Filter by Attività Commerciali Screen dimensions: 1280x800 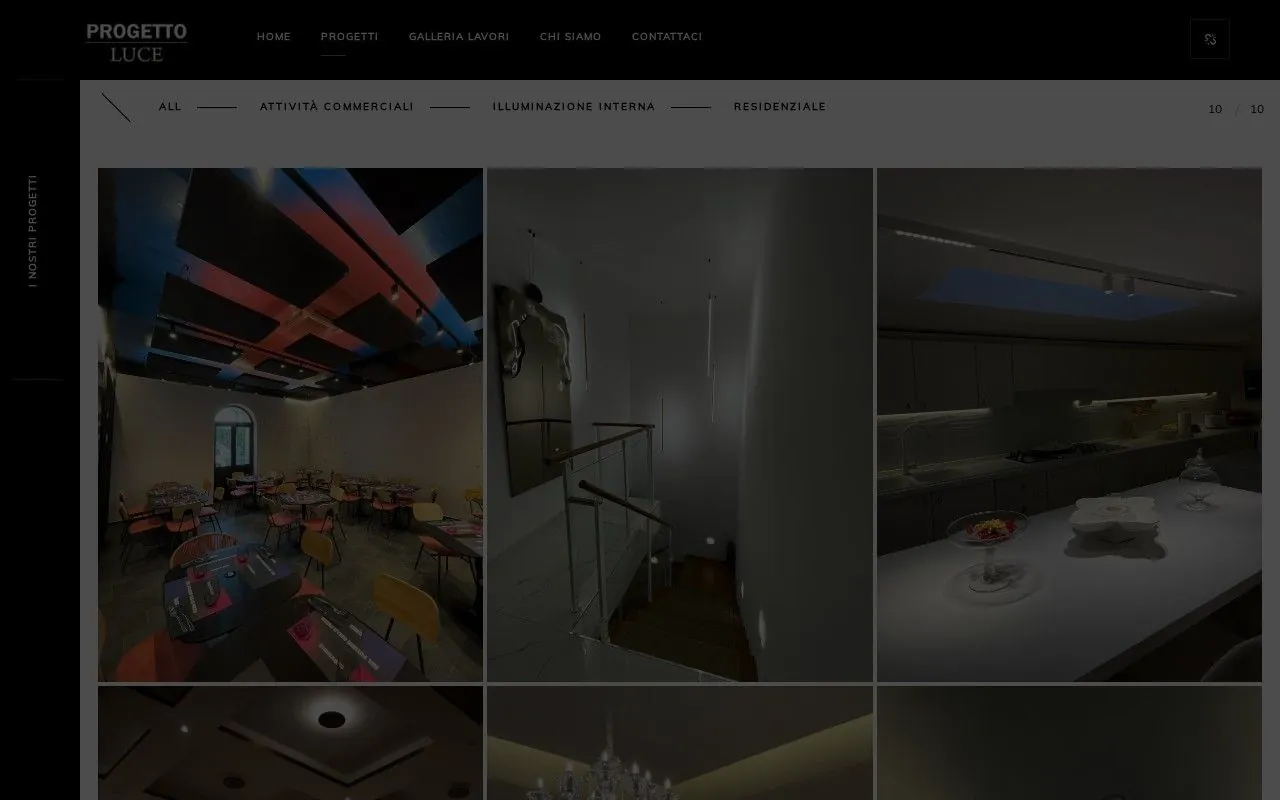[x=337, y=107]
